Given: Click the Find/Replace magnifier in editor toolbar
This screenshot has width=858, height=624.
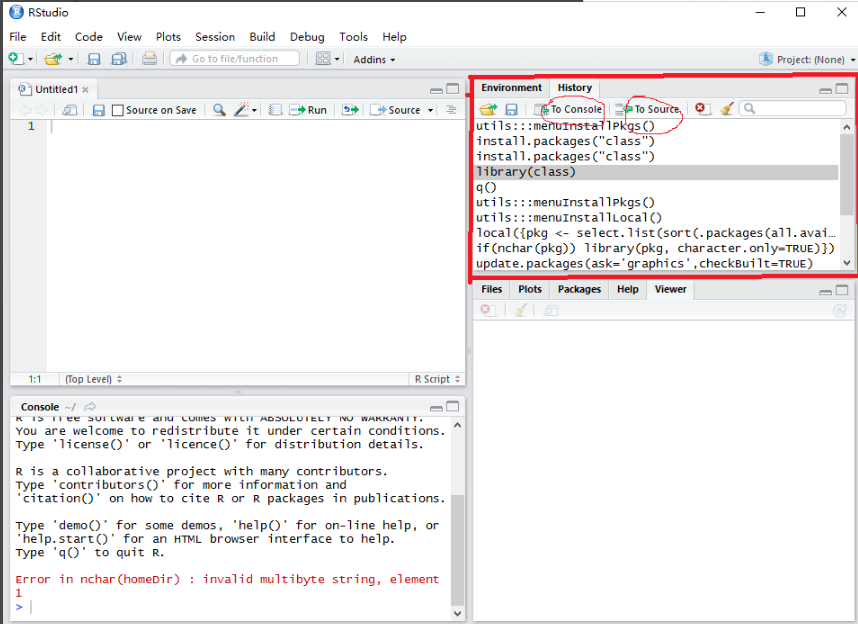Looking at the screenshot, I should 219,110.
